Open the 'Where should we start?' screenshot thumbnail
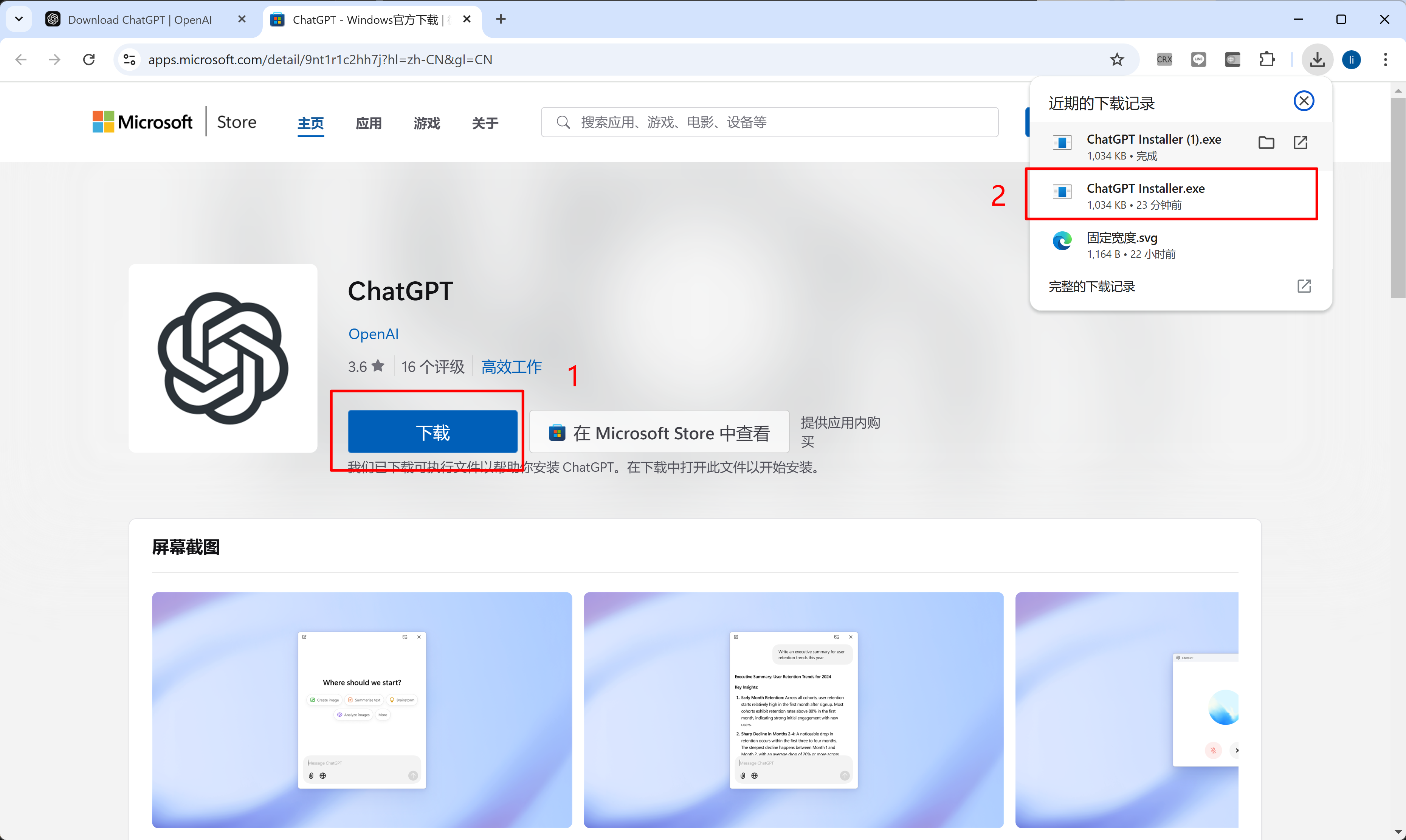Screen dimensions: 1406x840 (362, 710)
